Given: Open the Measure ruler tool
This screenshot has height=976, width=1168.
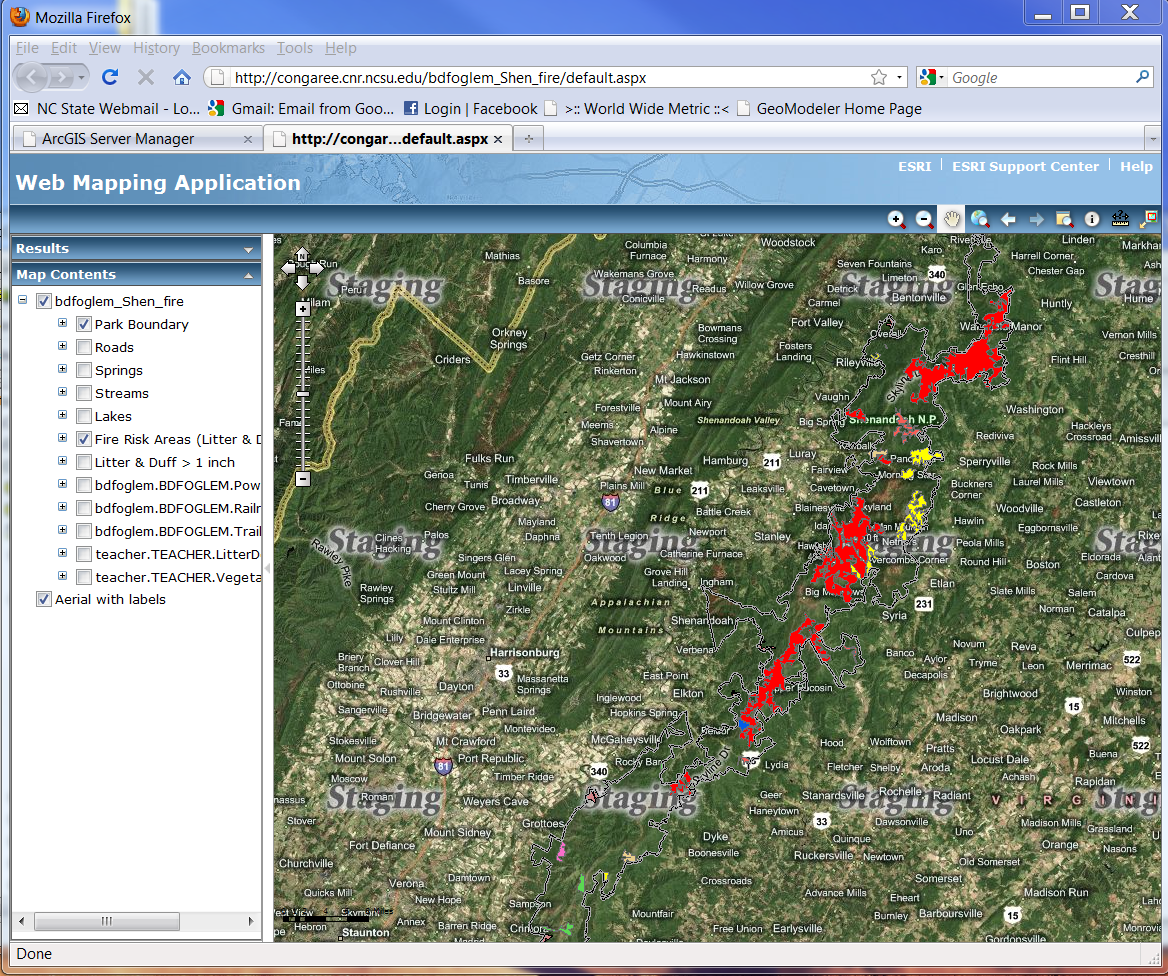Looking at the screenshot, I should [x=1120, y=219].
